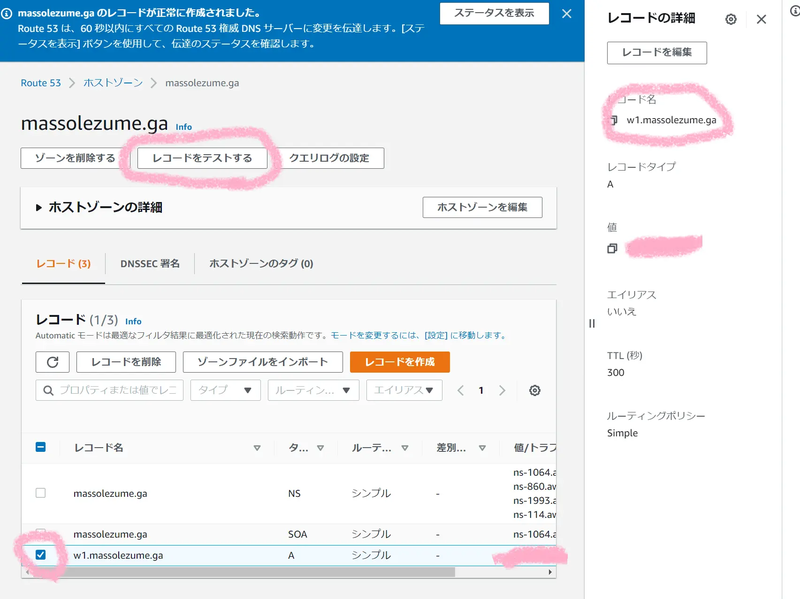Click massolezume.ga NS record name

[110, 493]
